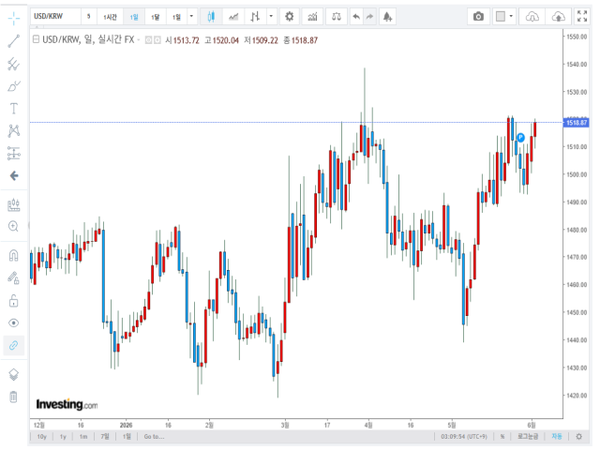600x450 pixels.
Task: Take a chart snapshot with camera
Action: [x=478, y=16]
